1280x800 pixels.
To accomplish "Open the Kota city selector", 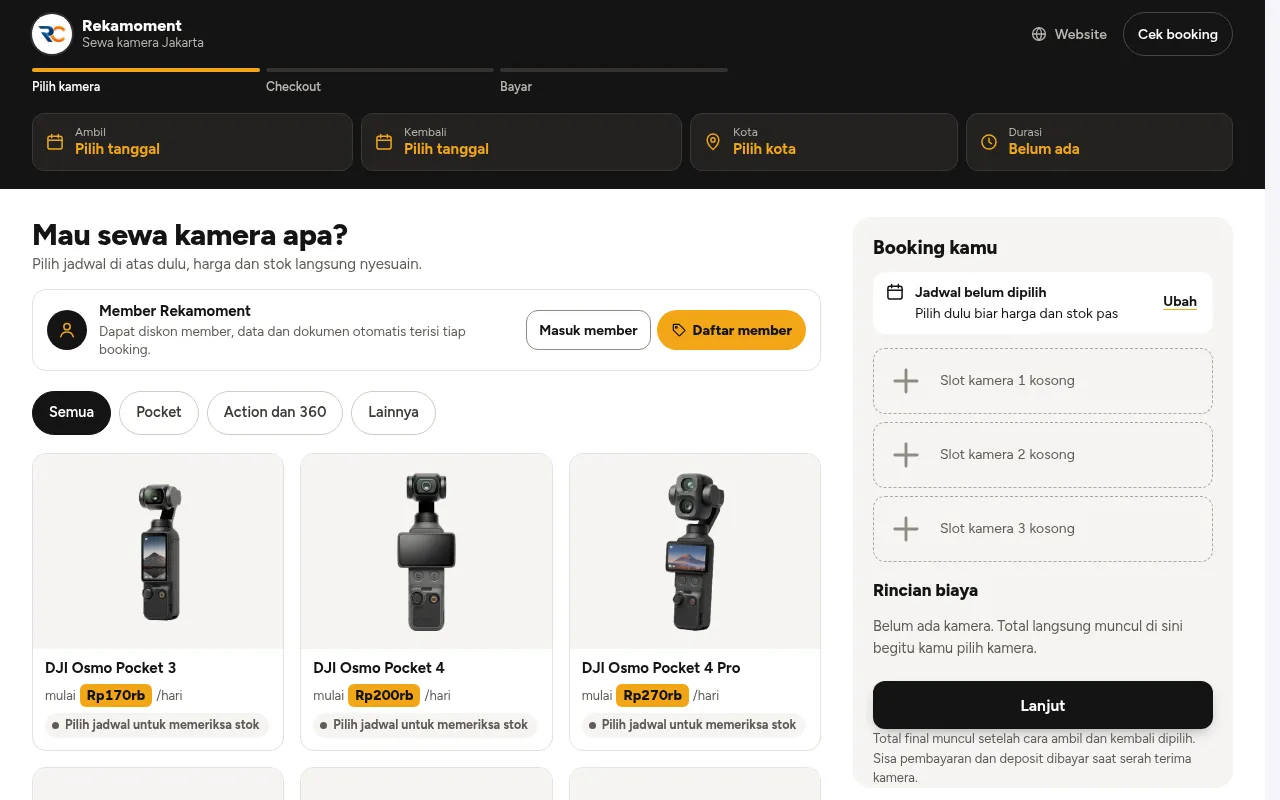I will click(x=824, y=142).
